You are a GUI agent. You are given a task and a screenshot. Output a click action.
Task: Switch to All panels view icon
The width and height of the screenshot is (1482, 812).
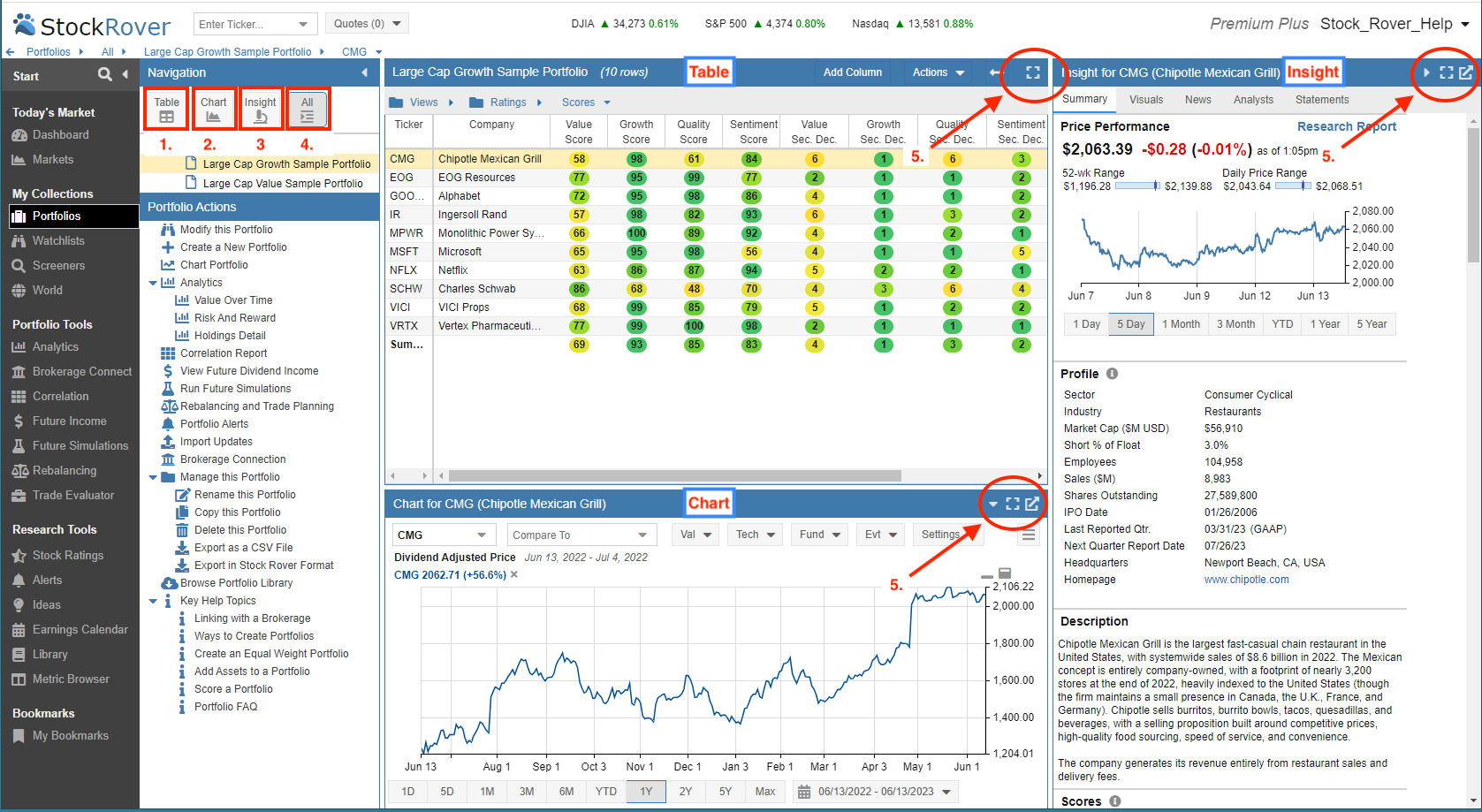click(307, 110)
